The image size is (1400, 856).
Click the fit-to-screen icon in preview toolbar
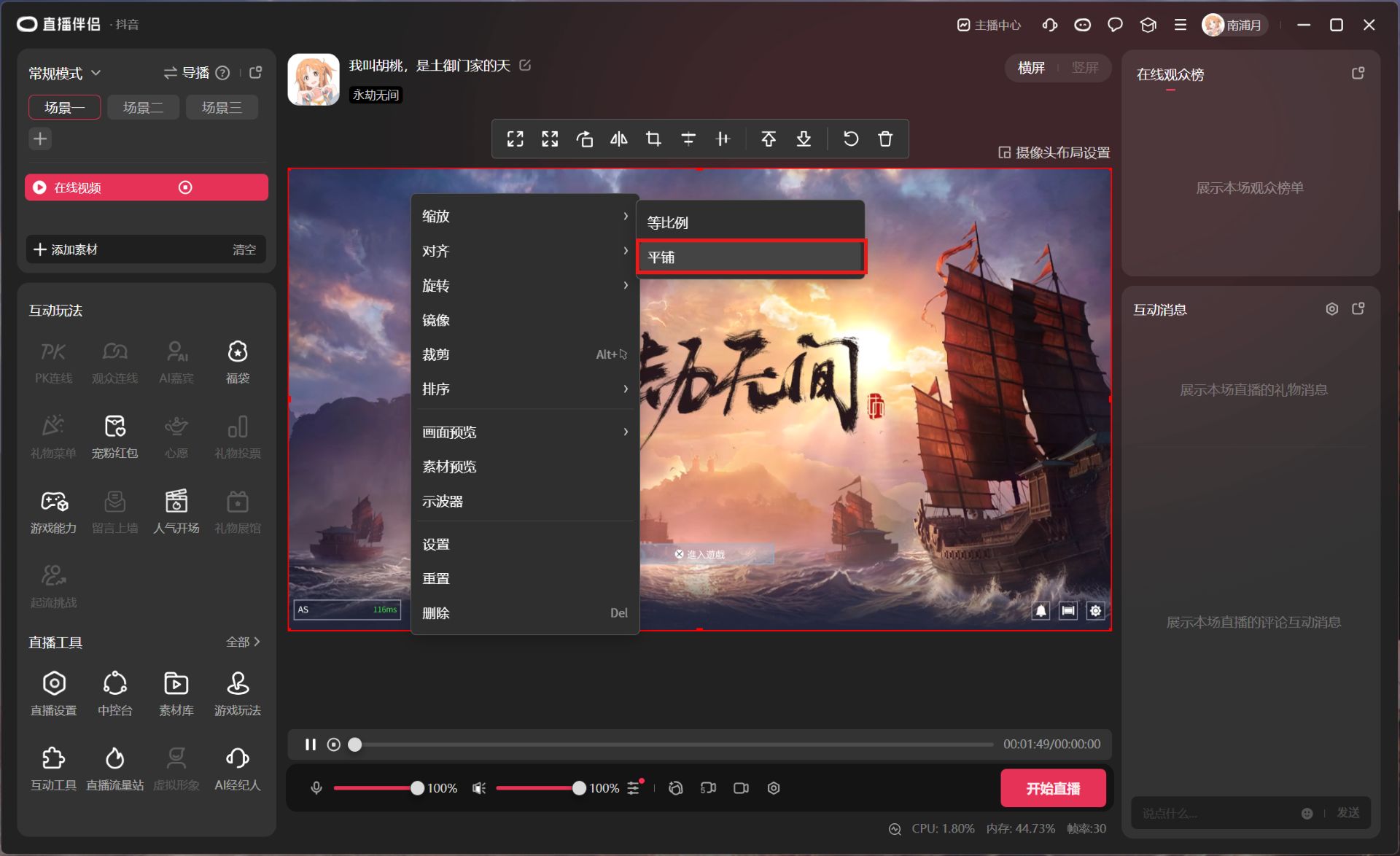tap(515, 139)
